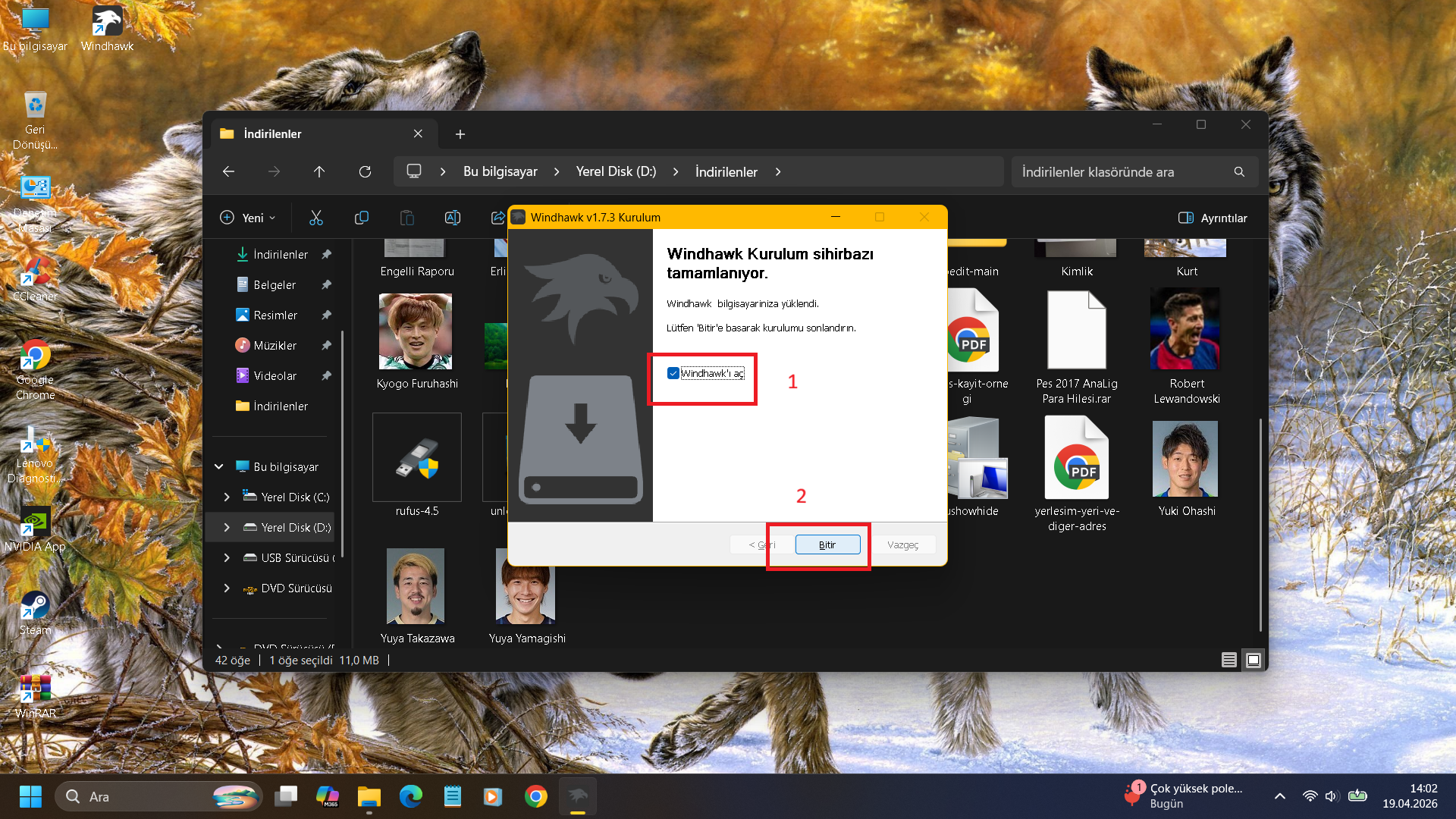Go up one folder level

pos(319,171)
